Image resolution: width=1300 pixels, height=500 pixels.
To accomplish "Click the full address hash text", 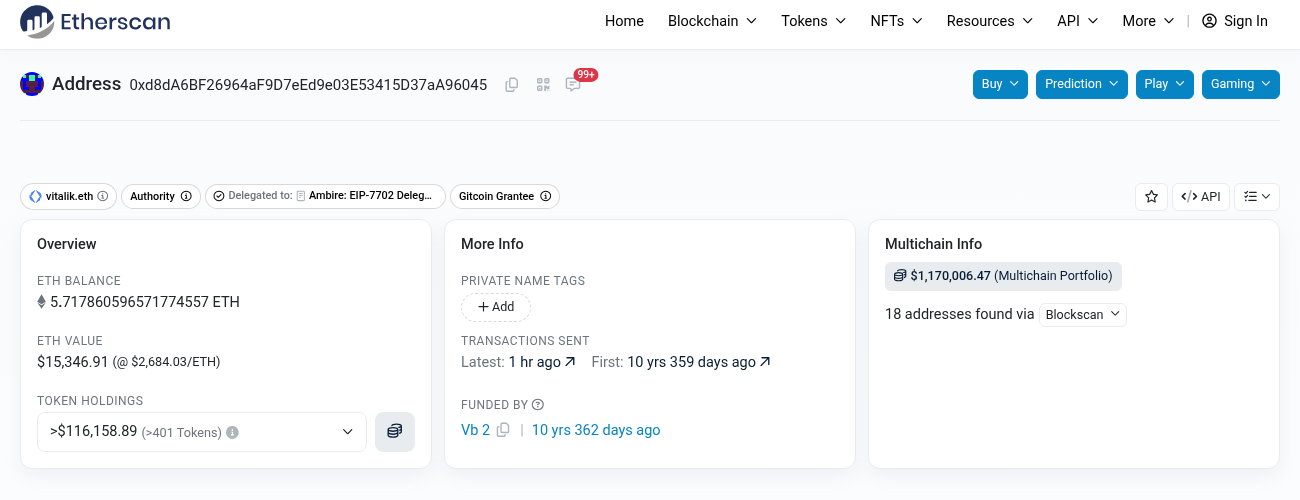I will (308, 85).
